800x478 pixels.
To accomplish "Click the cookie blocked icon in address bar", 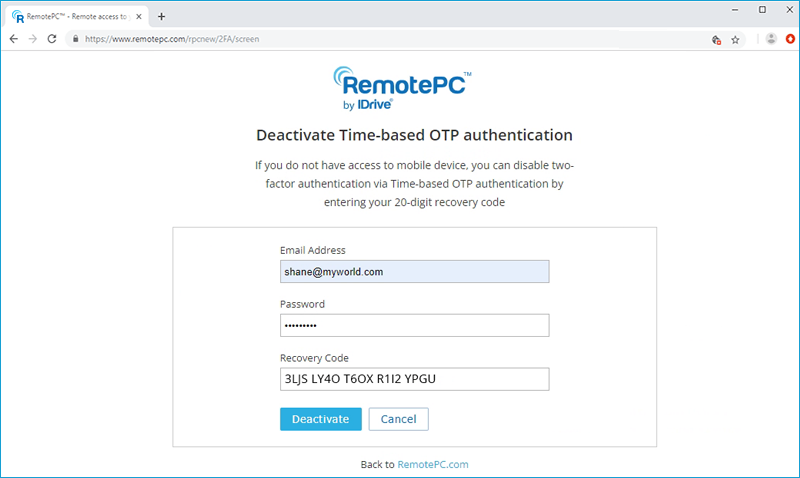I will pyautogui.click(x=716, y=40).
